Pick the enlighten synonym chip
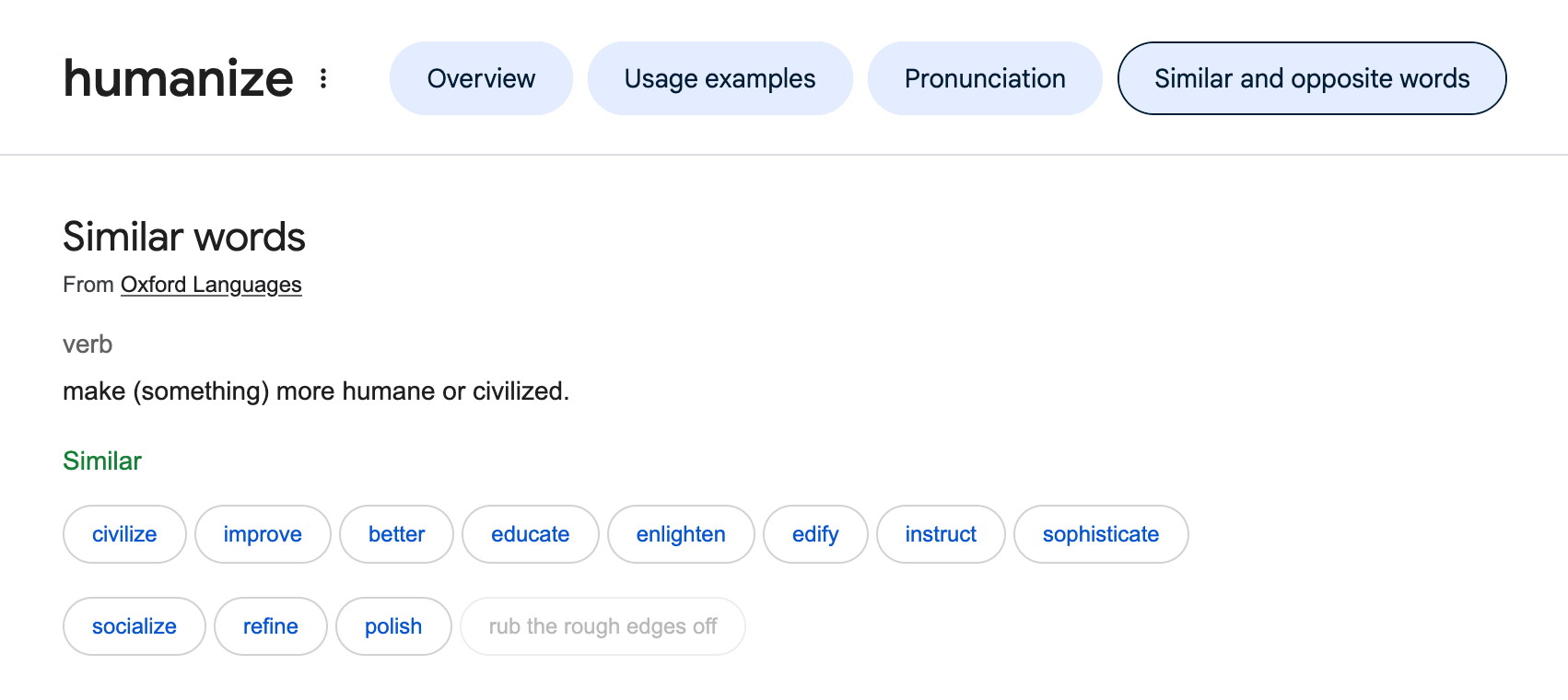This screenshot has height=700, width=1568. coord(681,534)
